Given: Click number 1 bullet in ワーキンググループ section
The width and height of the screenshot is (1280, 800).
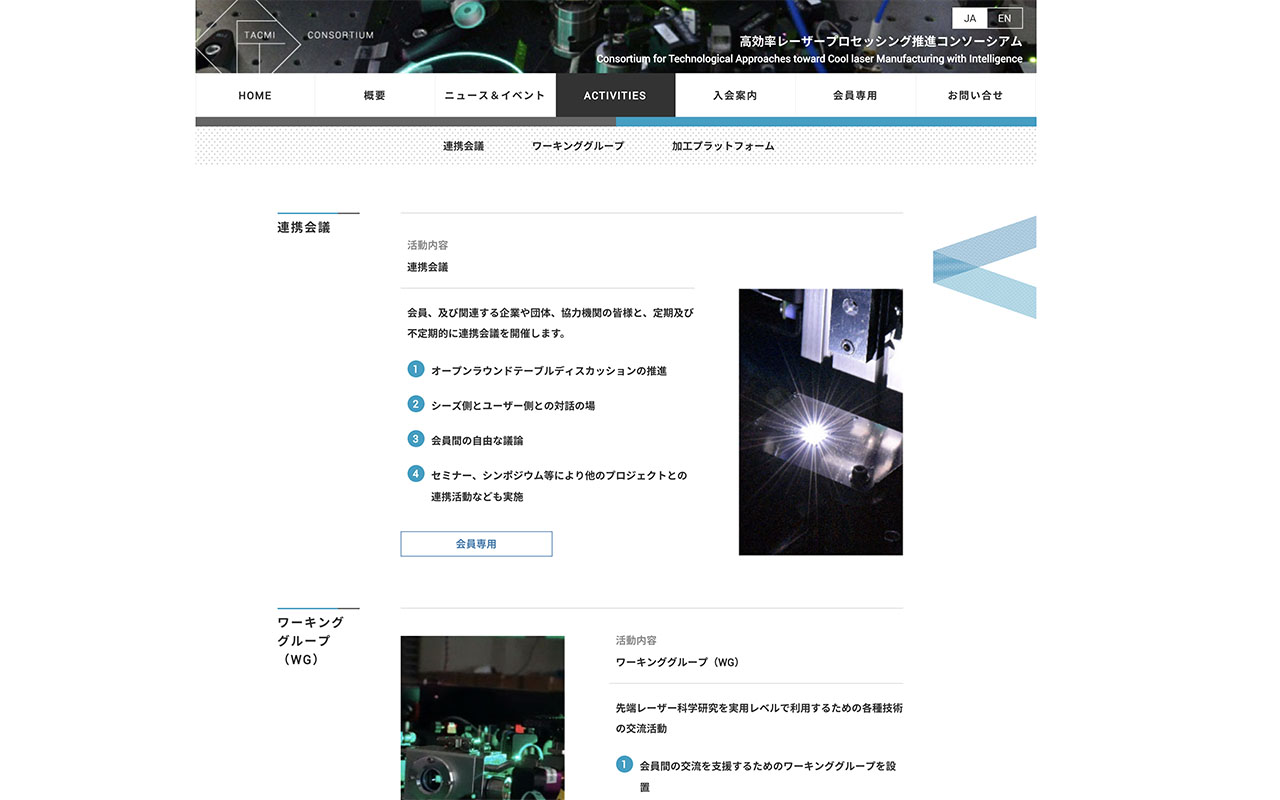Looking at the screenshot, I should 625,765.
